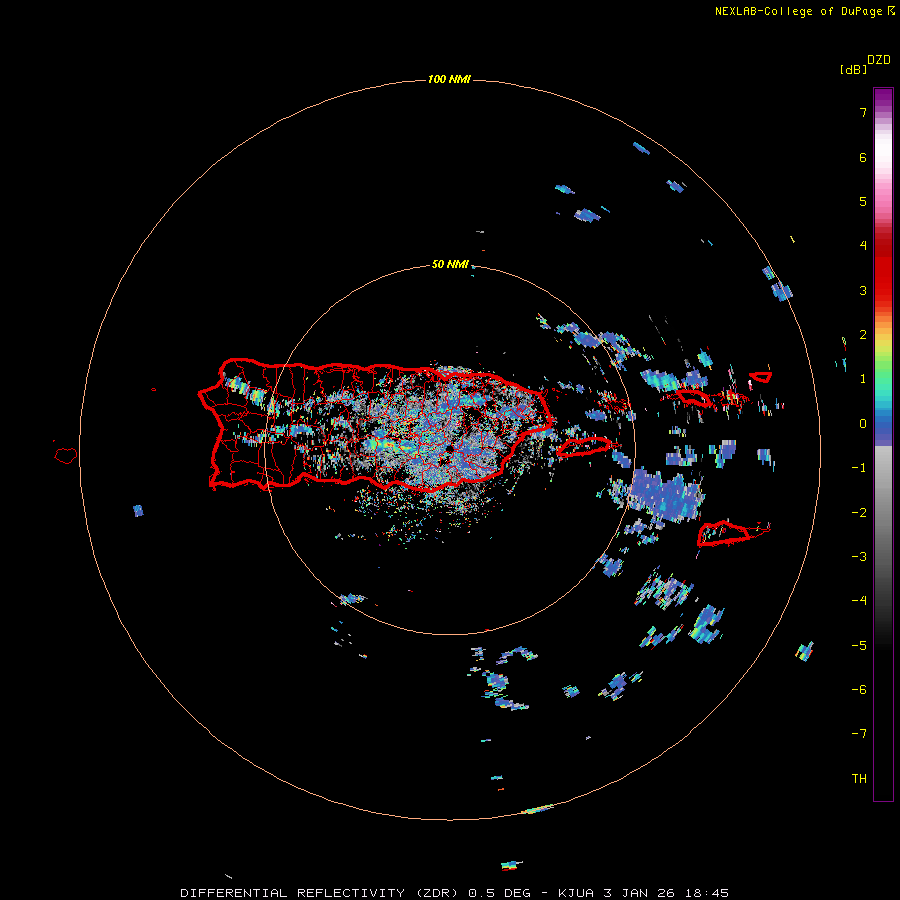Click the -6 value on color scale
This screenshot has width=900, height=900.
[859, 690]
